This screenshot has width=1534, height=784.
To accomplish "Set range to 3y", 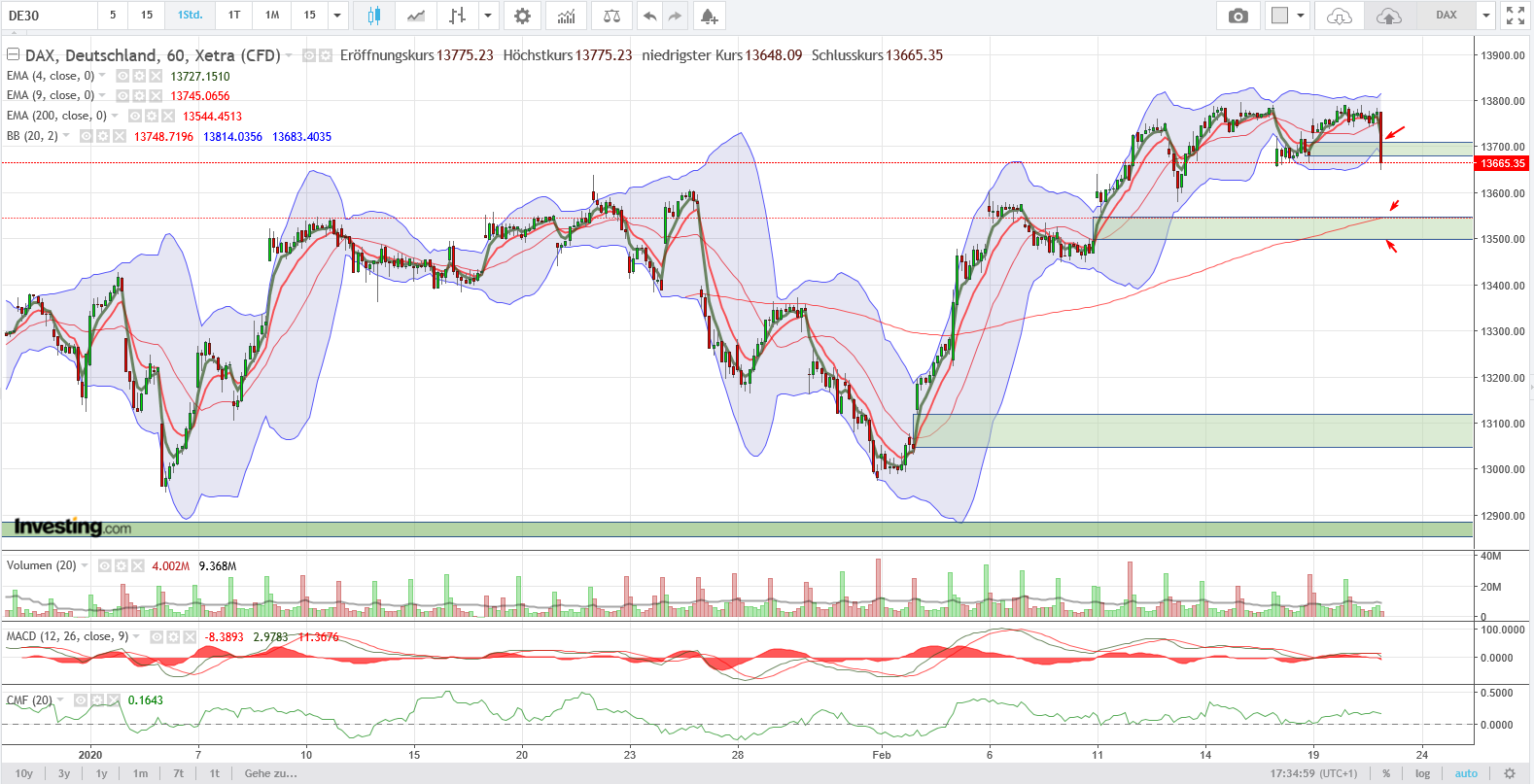I will (x=64, y=773).
